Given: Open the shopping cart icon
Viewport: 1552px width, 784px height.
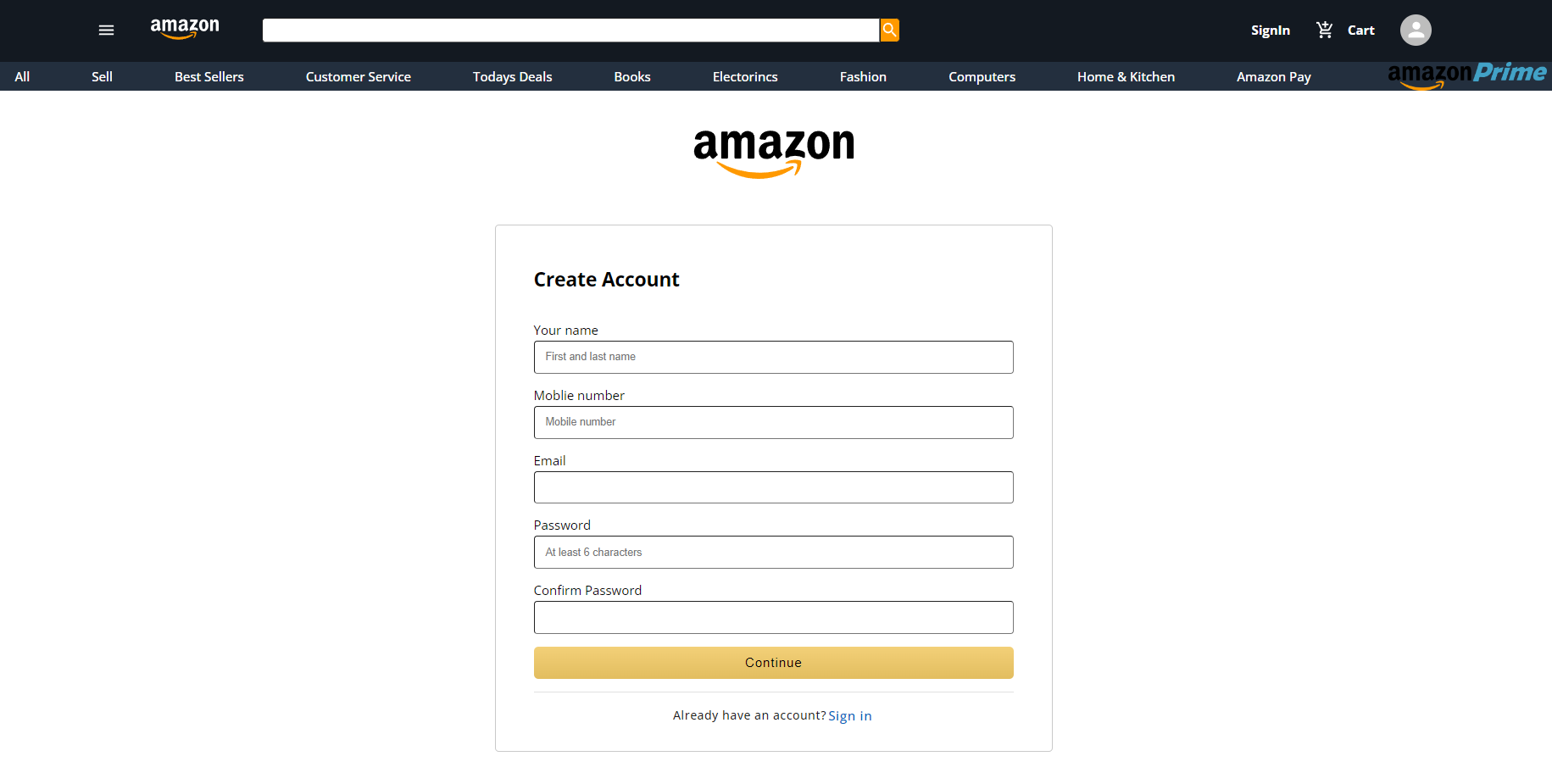Looking at the screenshot, I should tap(1325, 31).
